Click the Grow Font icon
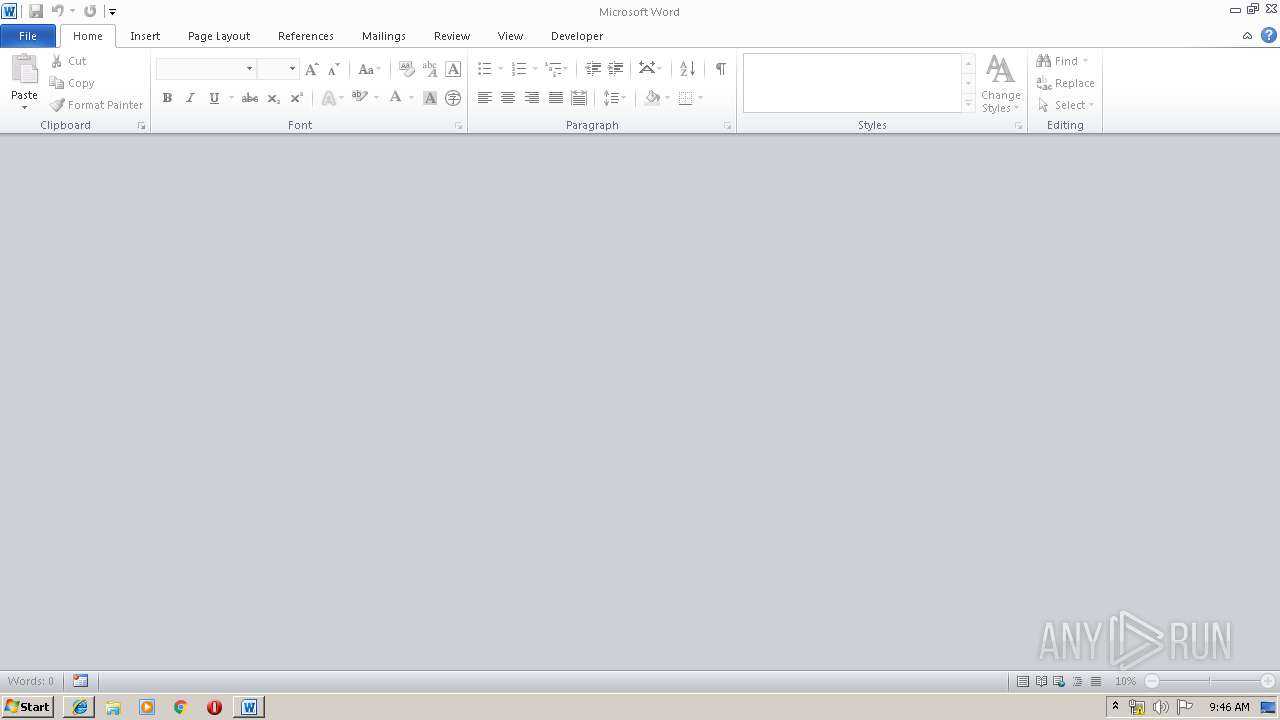The image size is (1280, 720). [x=311, y=69]
